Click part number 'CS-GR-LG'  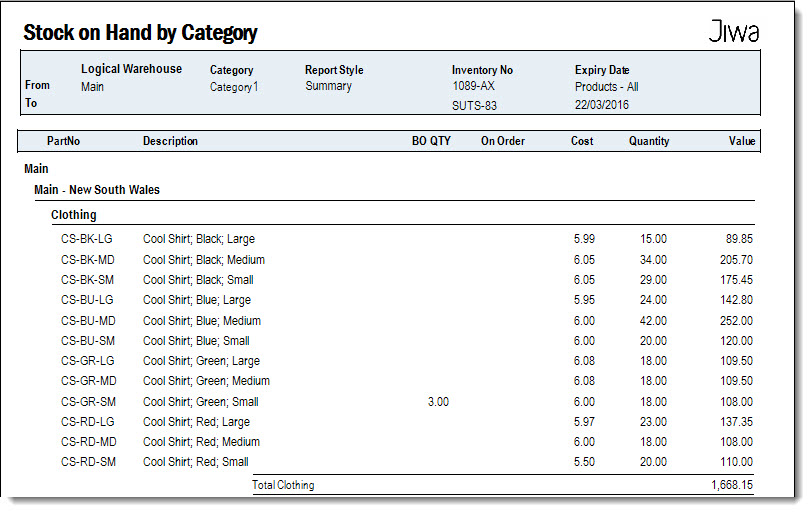point(87,361)
